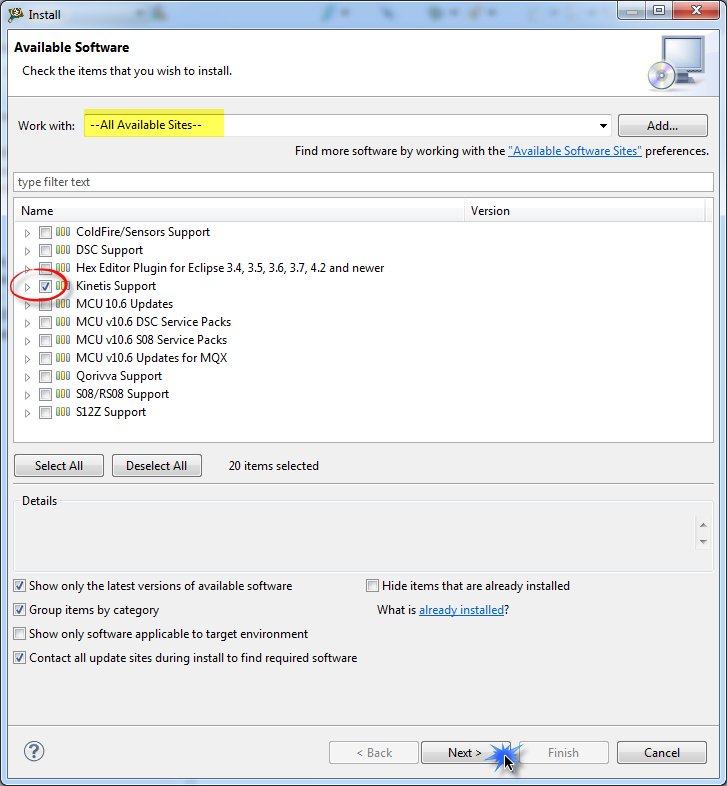Toggle Contact all update sites during install
Screen dimensions: 727x786
20,658
